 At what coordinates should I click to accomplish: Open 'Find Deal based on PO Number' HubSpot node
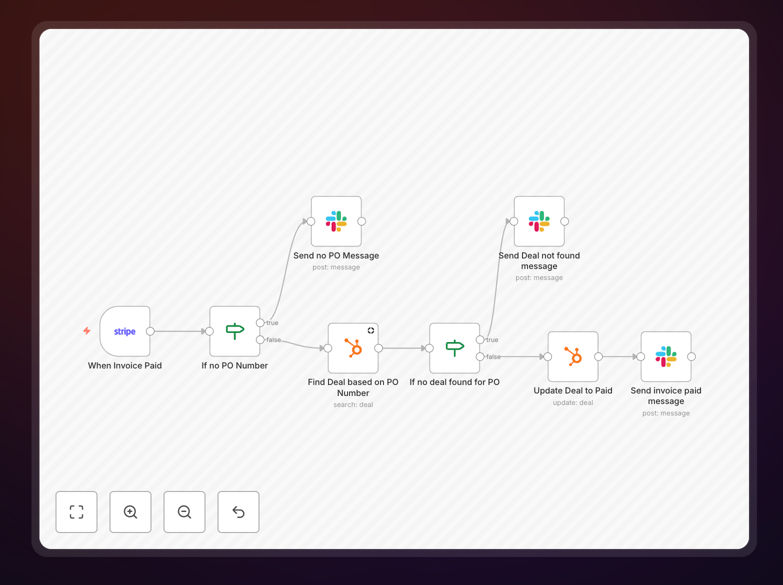tap(353, 348)
